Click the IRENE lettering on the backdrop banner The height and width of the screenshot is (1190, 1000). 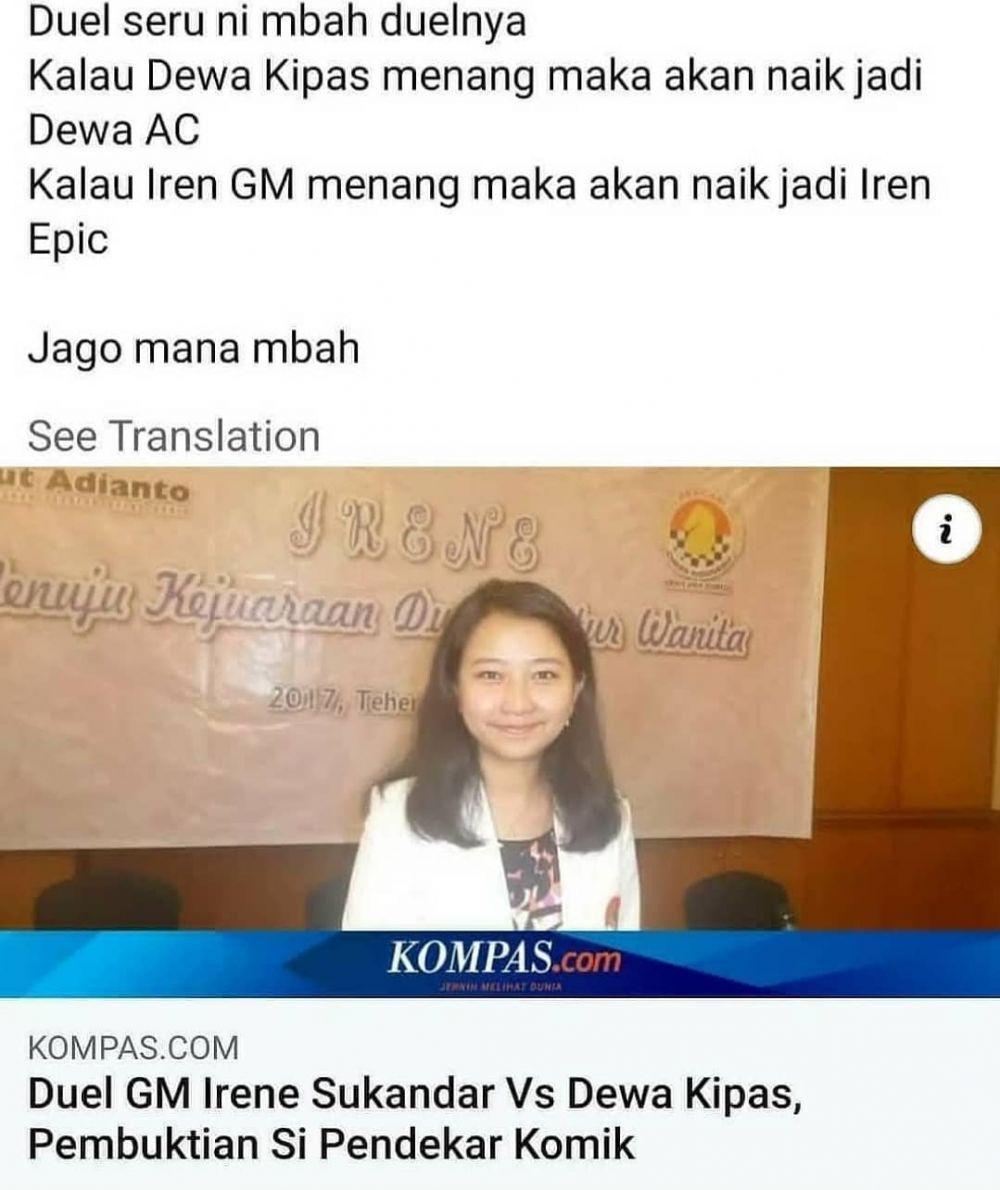[414, 542]
